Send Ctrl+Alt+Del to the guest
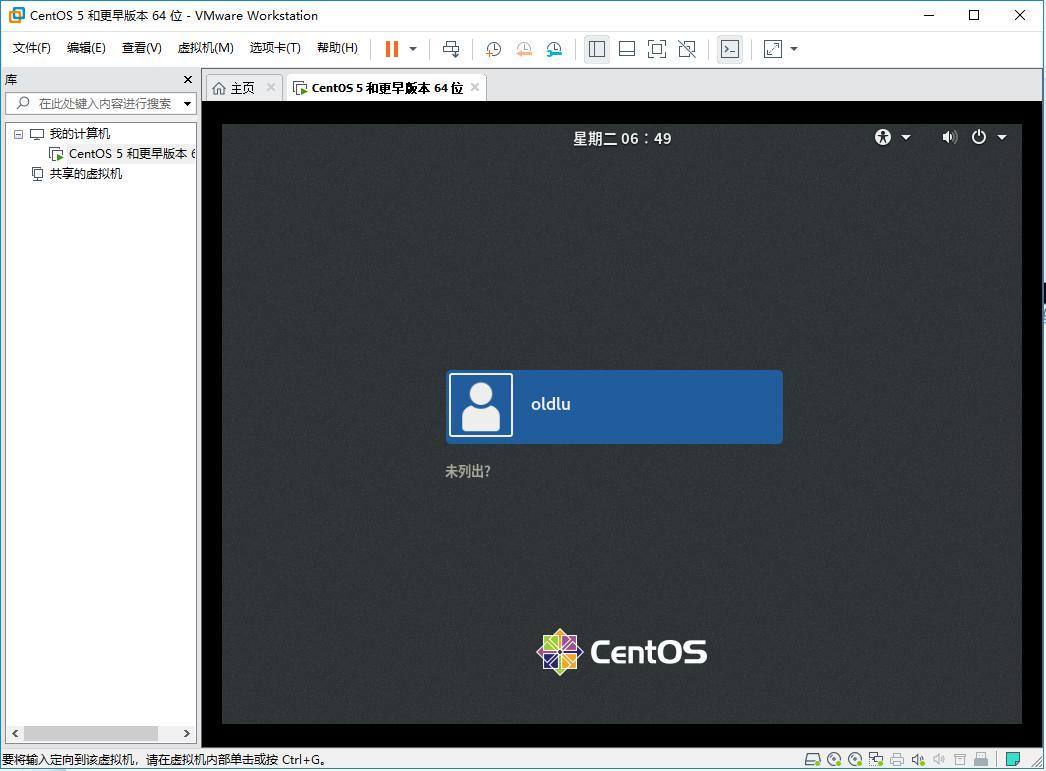 coord(450,48)
